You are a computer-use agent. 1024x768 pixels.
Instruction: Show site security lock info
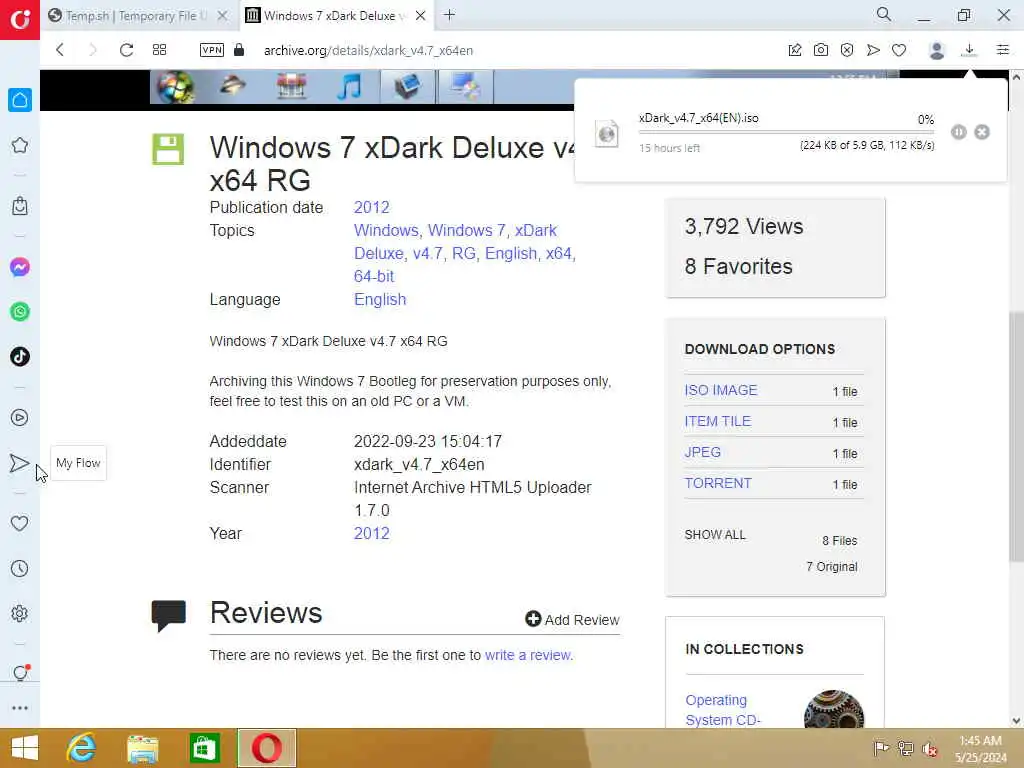click(239, 50)
